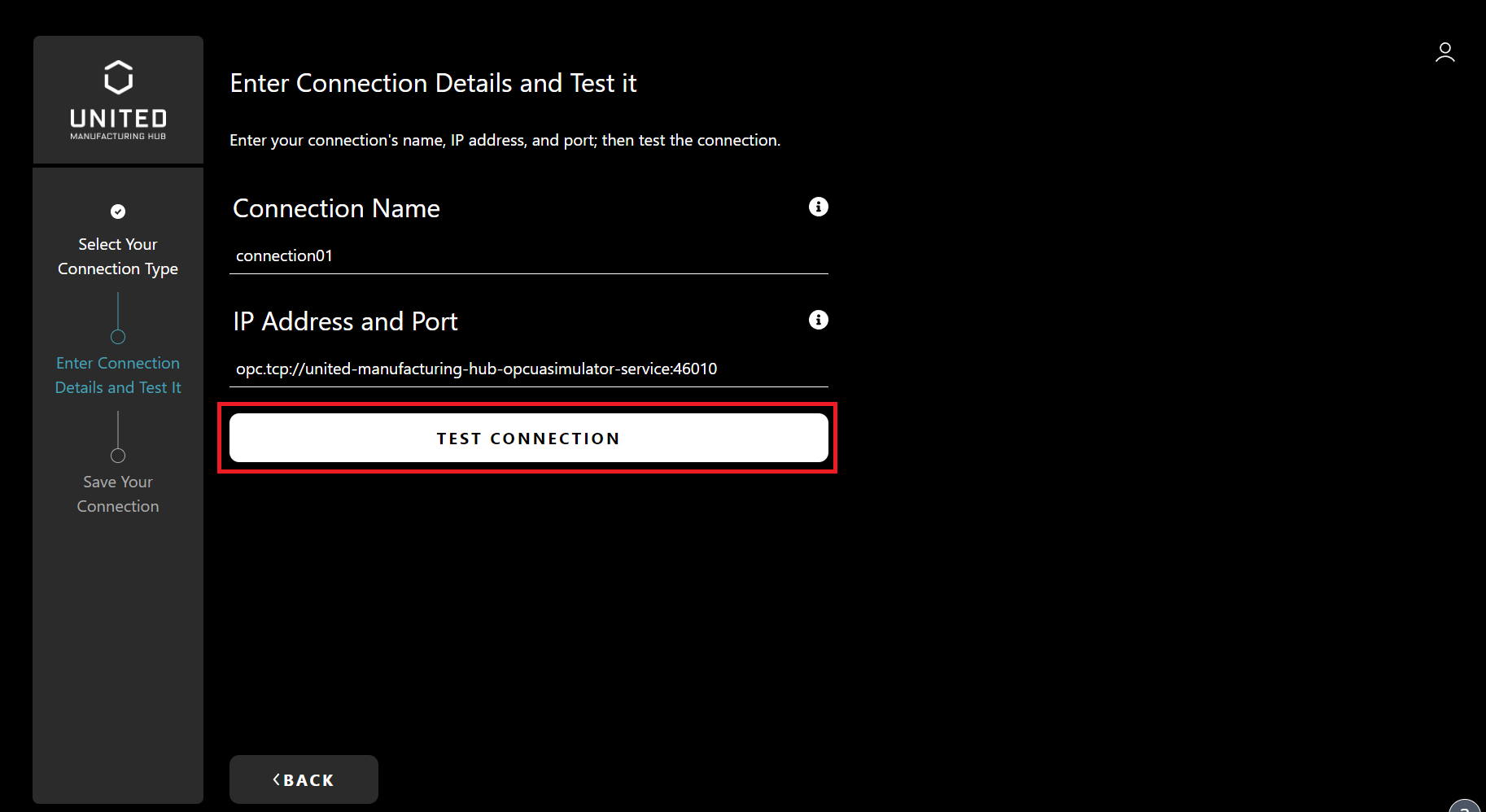Click the page heading 'Enter Connection Details and Test it'
The height and width of the screenshot is (812, 1486).
coord(433,83)
